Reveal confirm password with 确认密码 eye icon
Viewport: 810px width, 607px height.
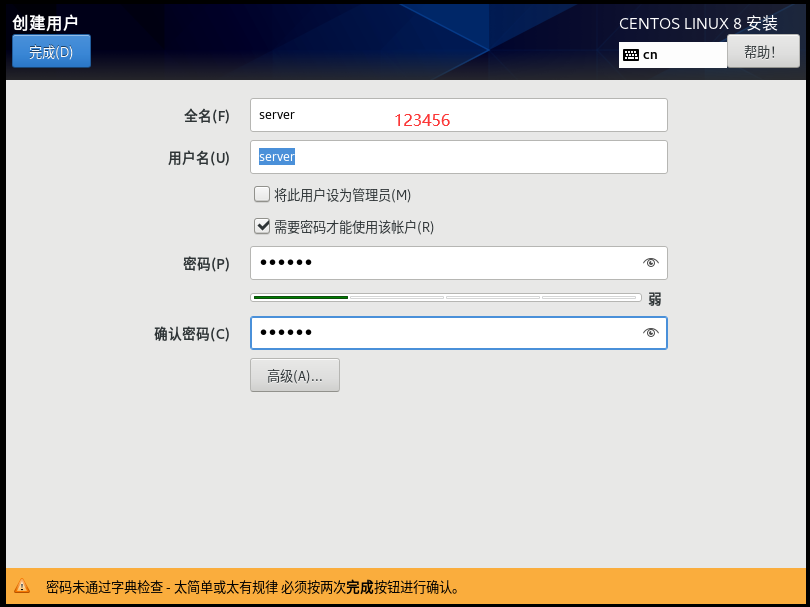coord(651,333)
